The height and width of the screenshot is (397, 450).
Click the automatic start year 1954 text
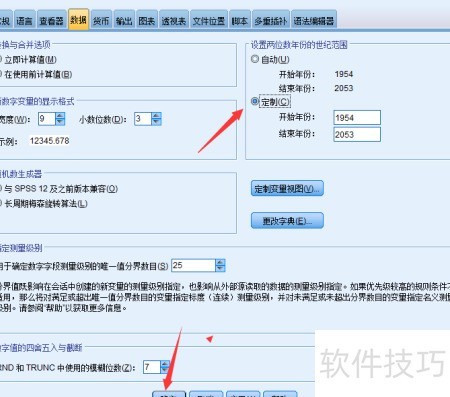point(344,74)
